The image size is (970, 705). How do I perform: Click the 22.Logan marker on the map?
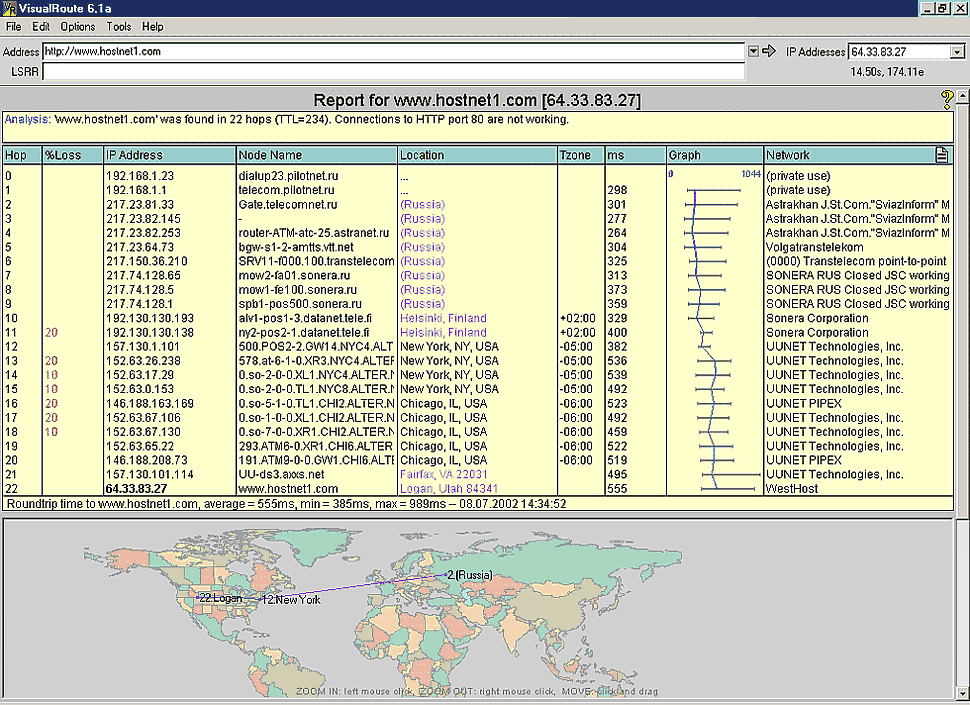pos(220,598)
